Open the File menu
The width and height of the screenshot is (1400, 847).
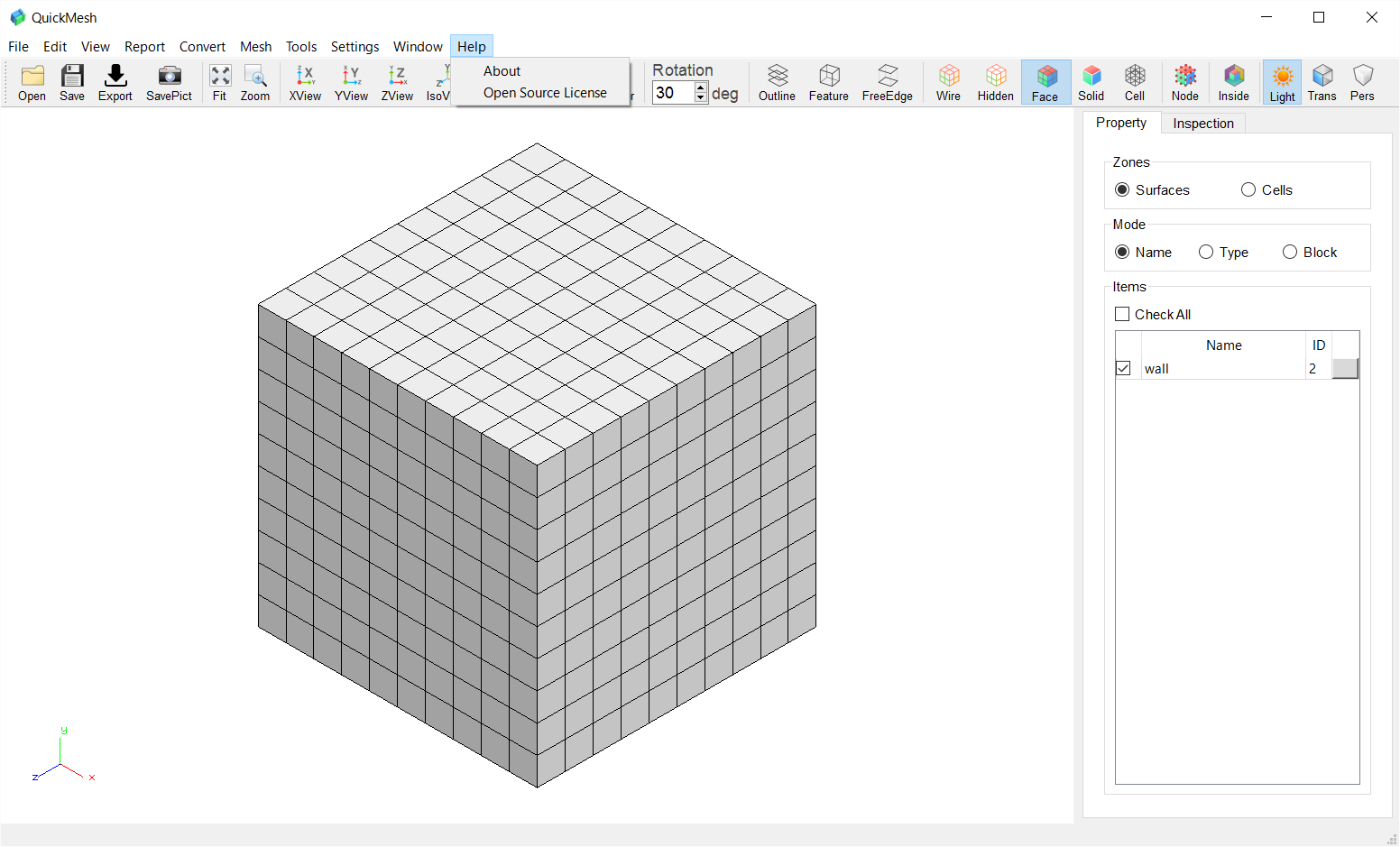(x=18, y=47)
